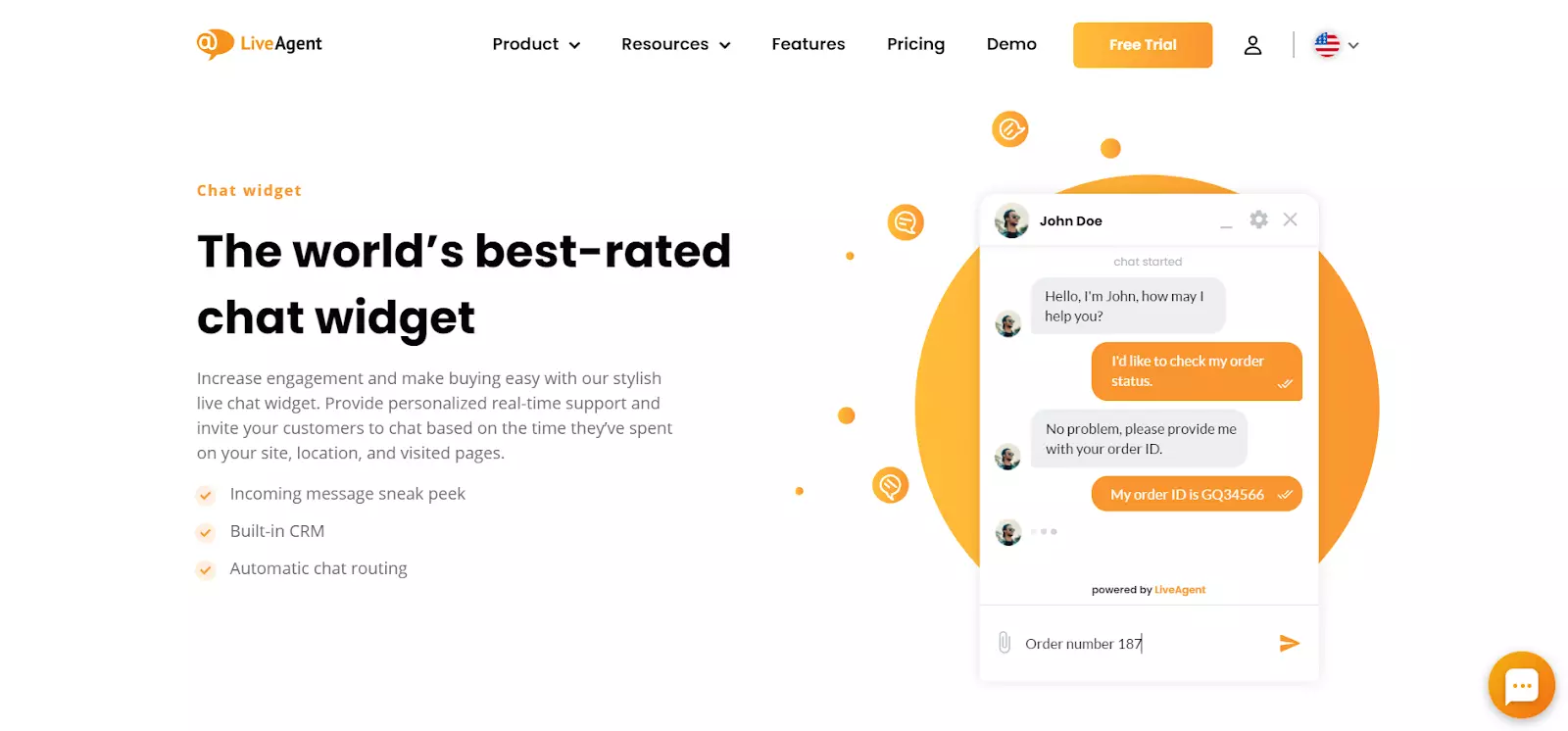Go to the Pricing menu item
Image resolution: width=1568 pixels, height=731 pixels.
click(914, 44)
